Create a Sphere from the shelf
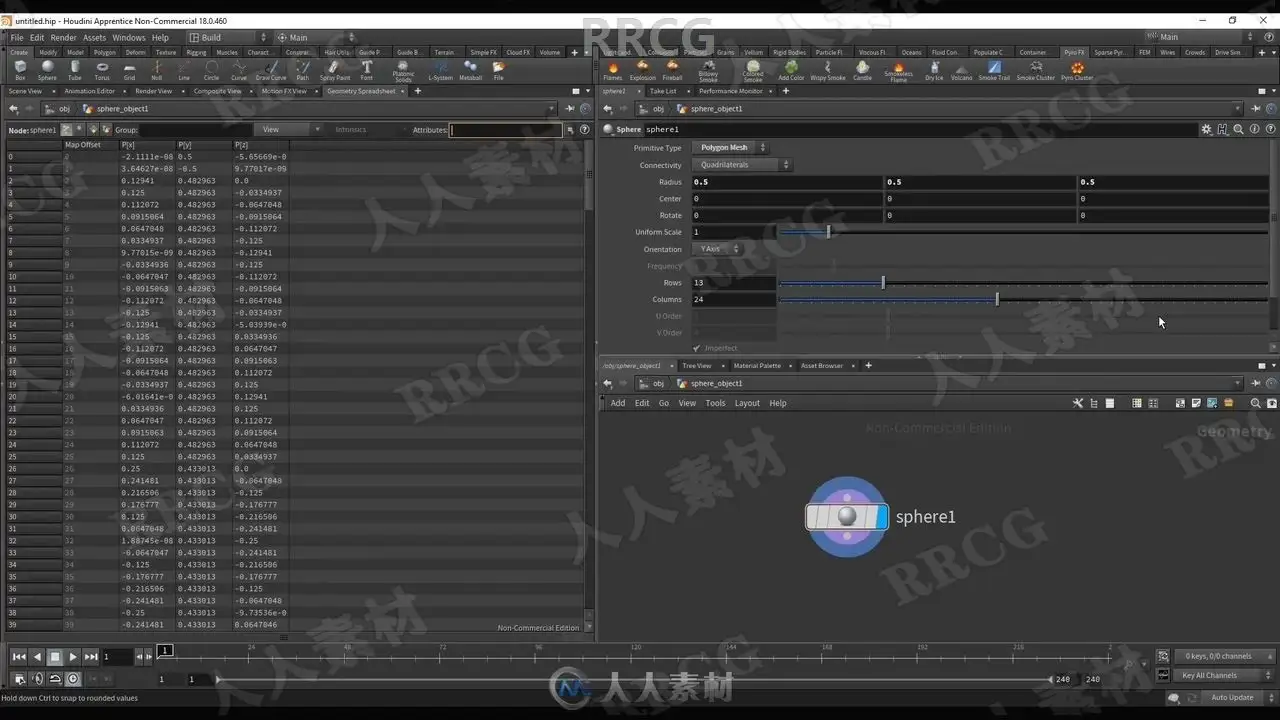 click(47, 70)
